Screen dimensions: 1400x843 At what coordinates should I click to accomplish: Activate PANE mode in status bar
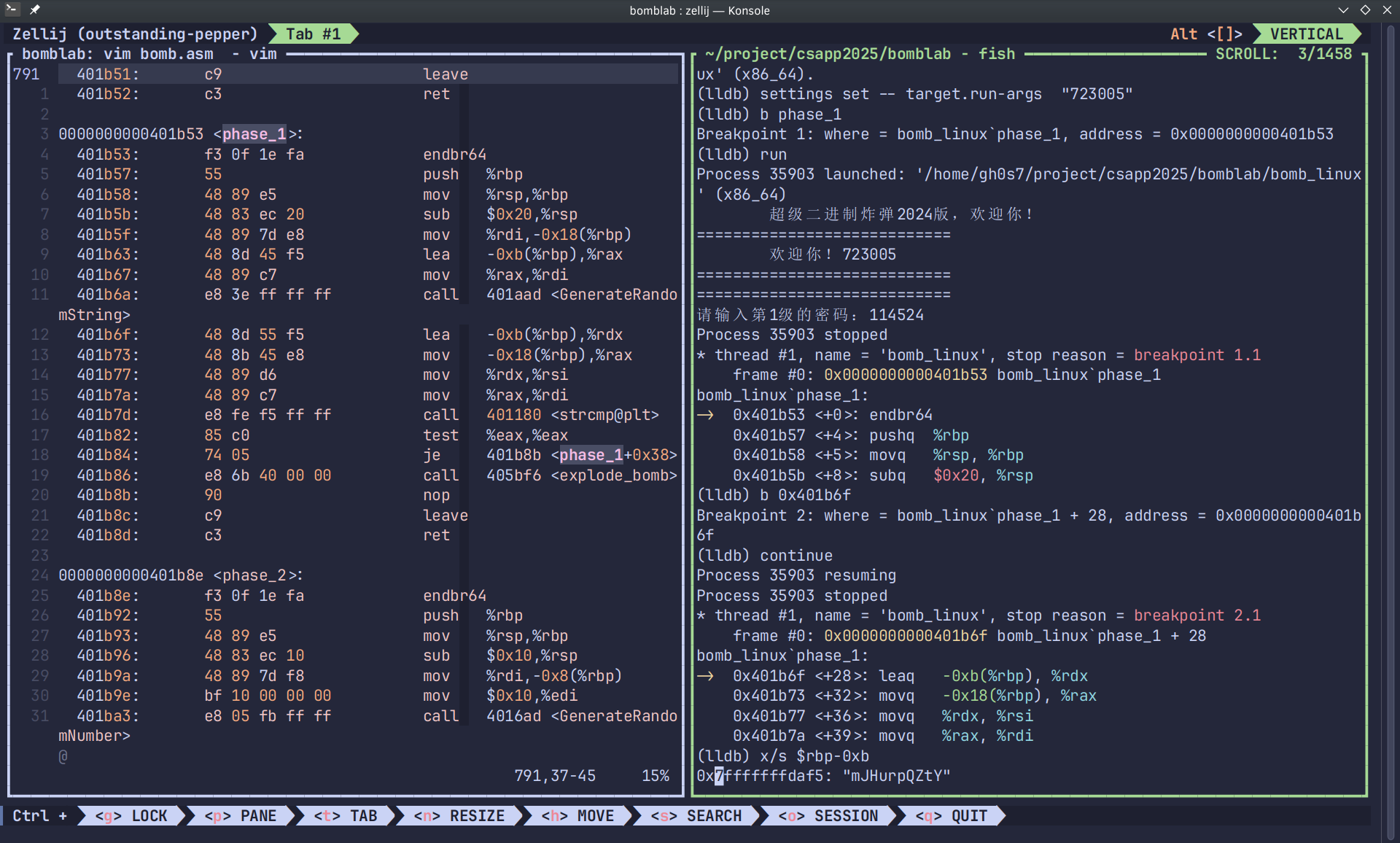pos(241,816)
